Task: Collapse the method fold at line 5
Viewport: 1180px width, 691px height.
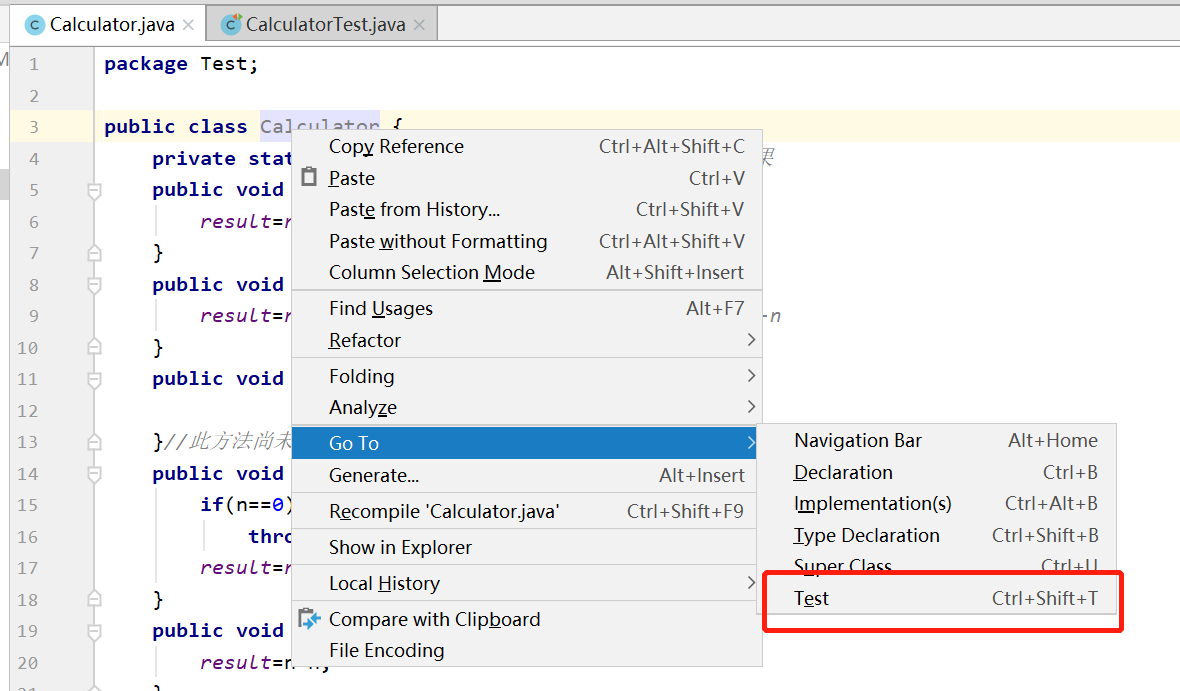Action: click(94, 190)
